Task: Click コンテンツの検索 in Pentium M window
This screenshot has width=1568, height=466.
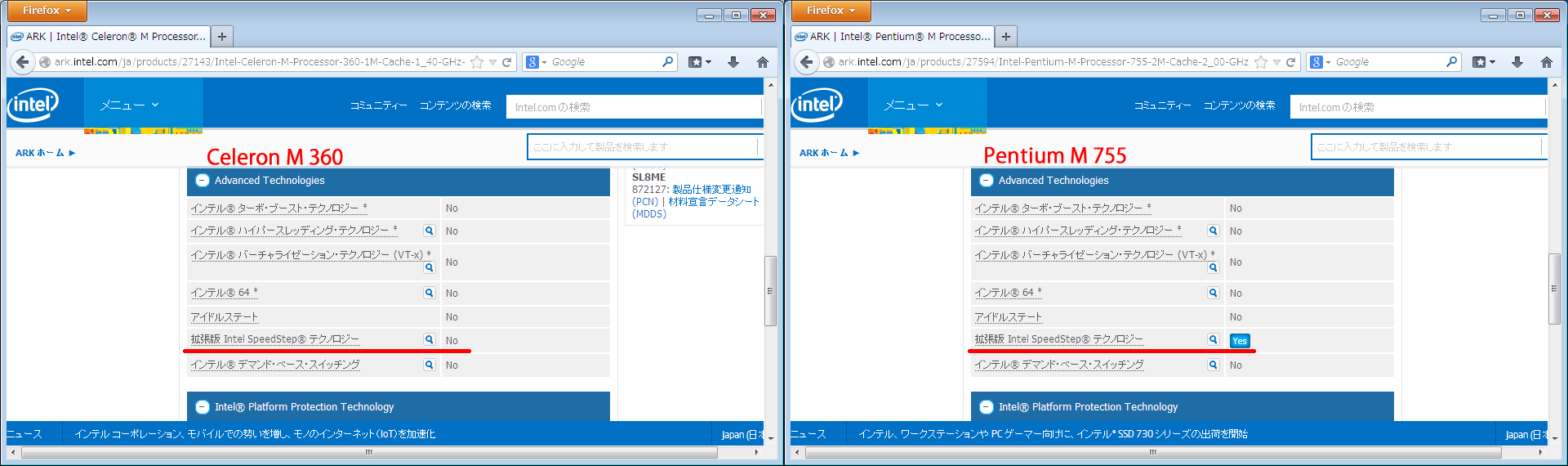Action: 1239,105
